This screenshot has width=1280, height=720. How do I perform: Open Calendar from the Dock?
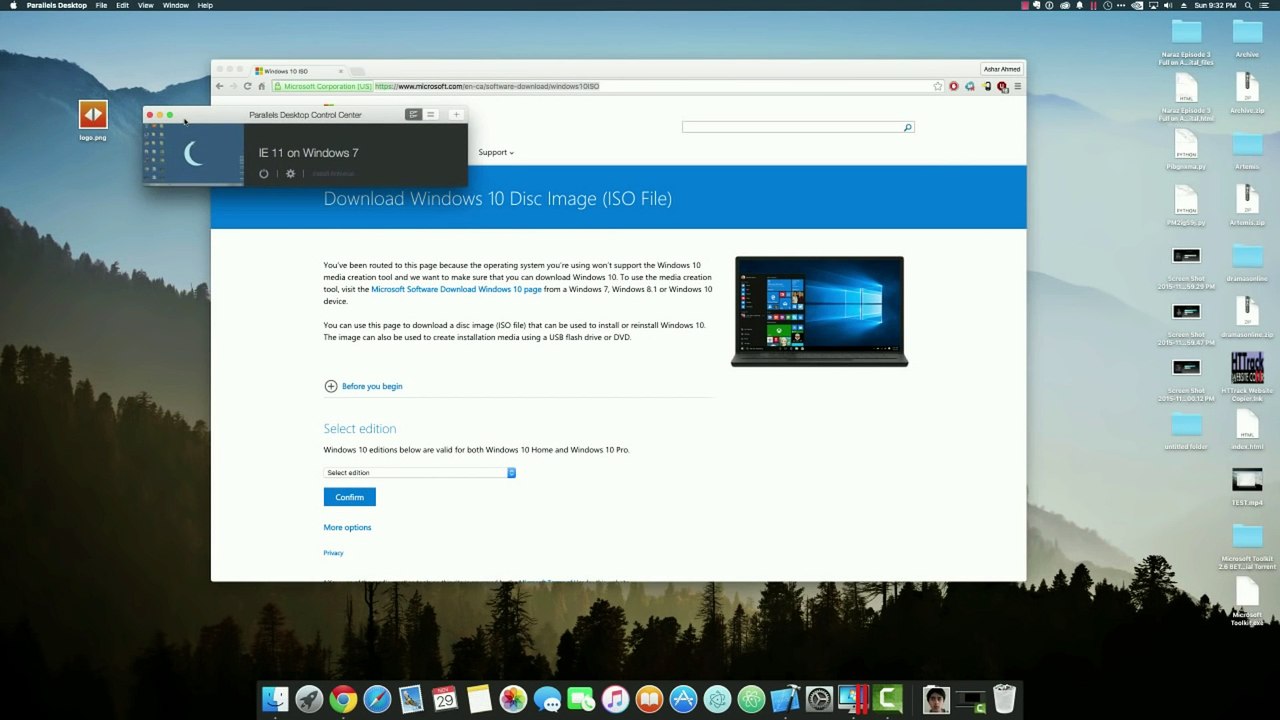(445, 699)
